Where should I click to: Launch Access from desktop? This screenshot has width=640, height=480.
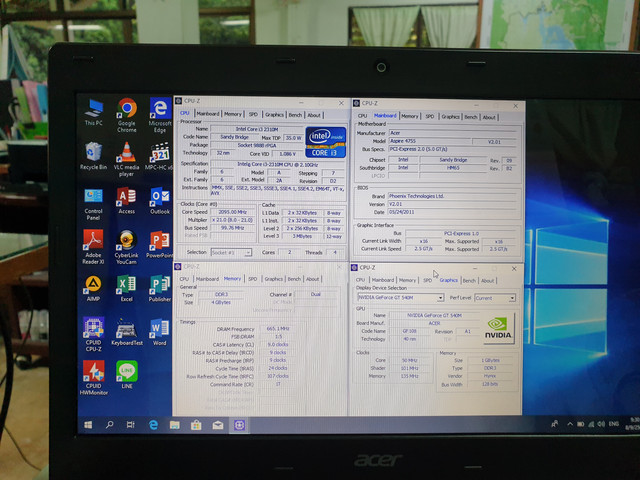point(127,200)
